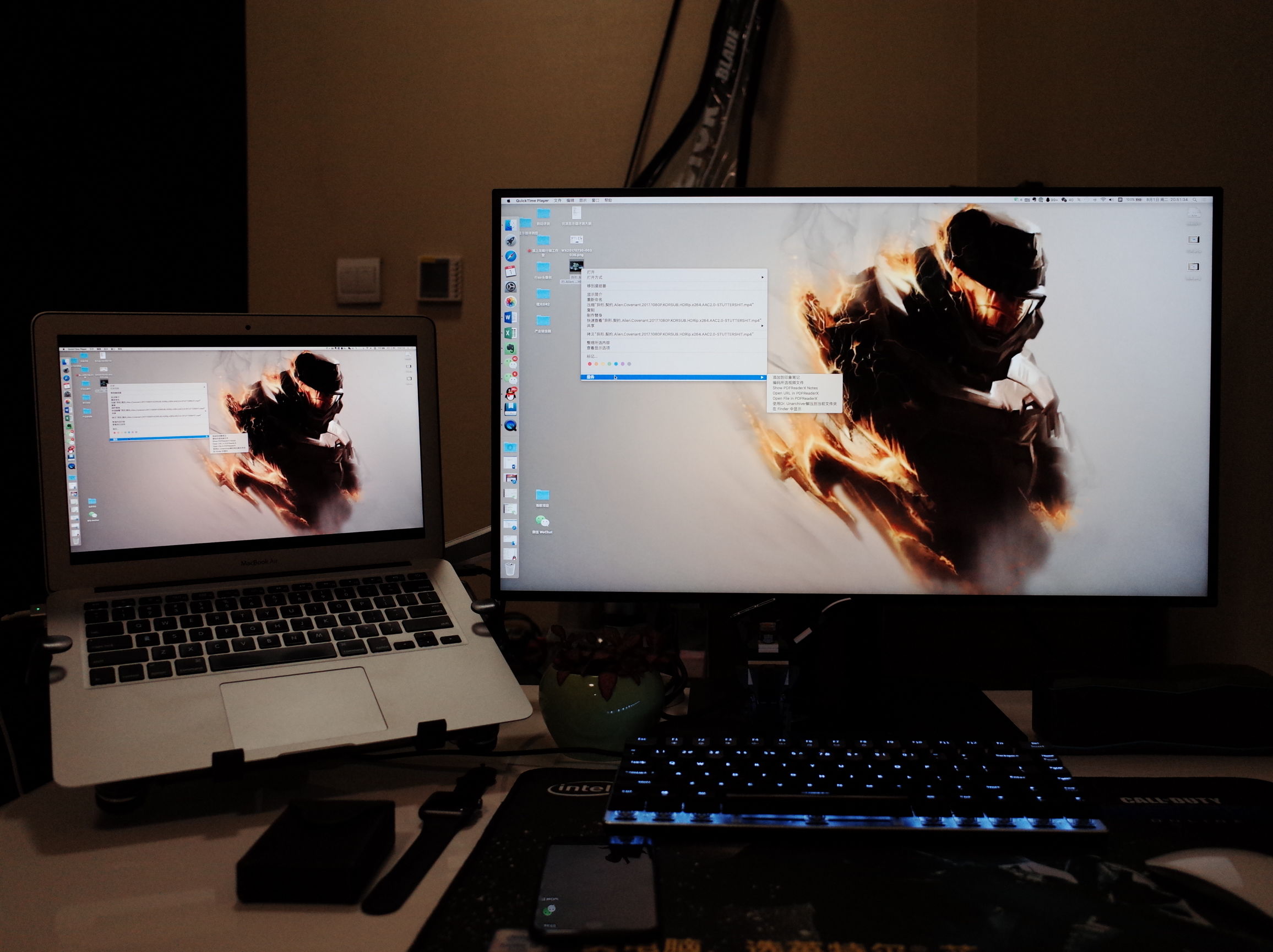Select 移到废纸篓 in the large monitor's context menu
This screenshot has height=952, width=1273.
tap(597, 286)
